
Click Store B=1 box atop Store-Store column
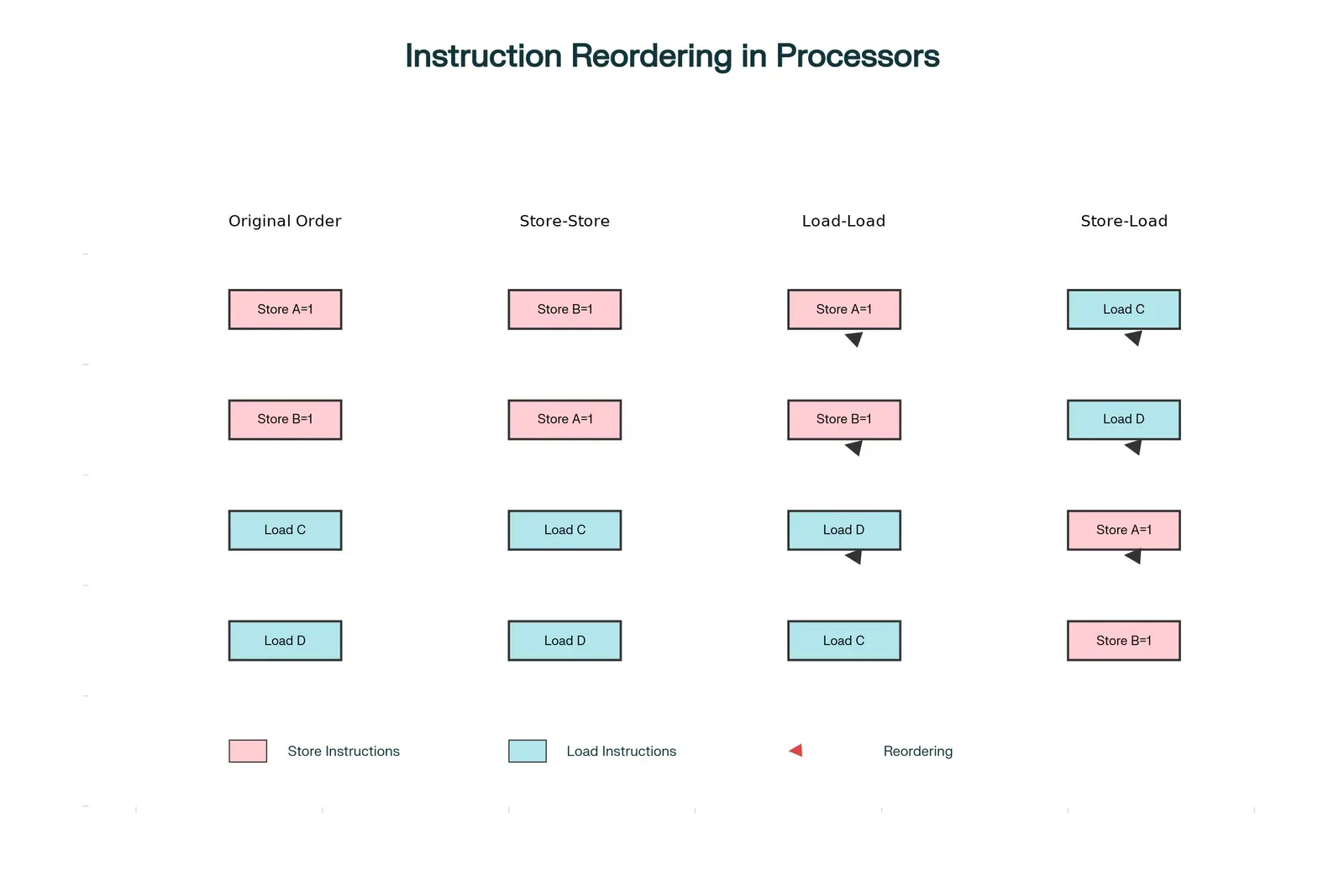[x=564, y=309]
